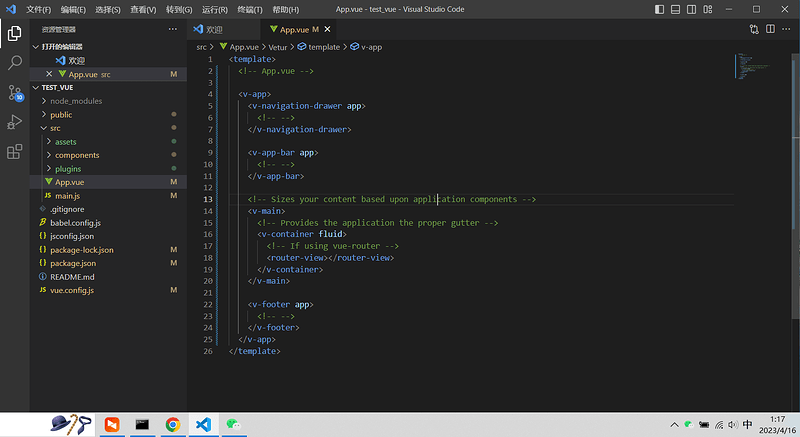The height and width of the screenshot is (437, 800).
Task: Open the Run and Debug view
Action: [x=14, y=122]
